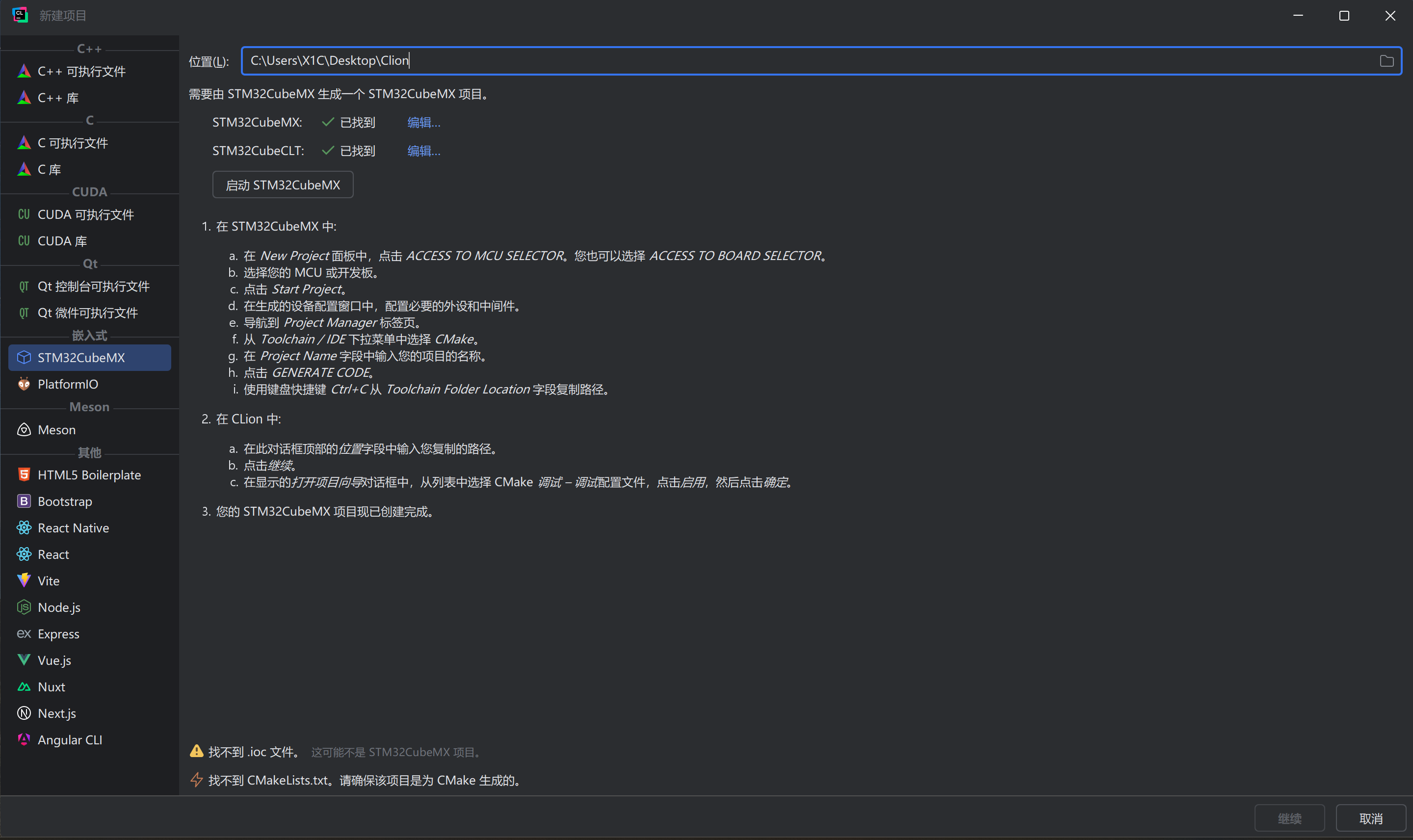Screen dimensions: 1413x840
Task: Maximize the 新建项目 window
Action: (x=1344, y=16)
